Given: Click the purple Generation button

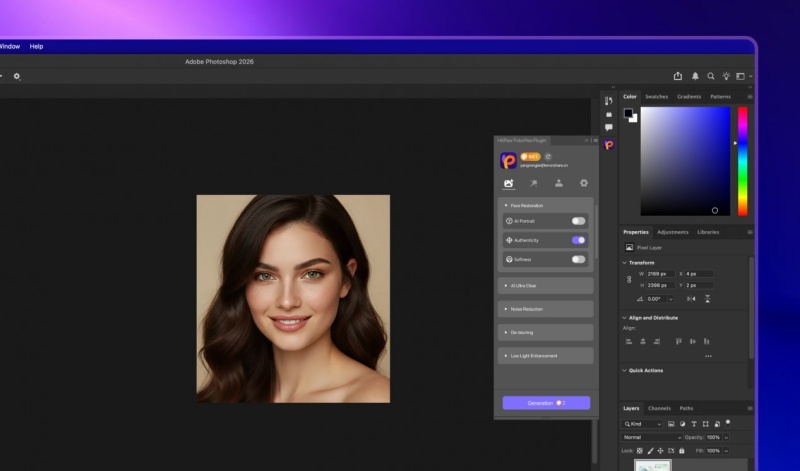Looking at the screenshot, I should [x=545, y=403].
